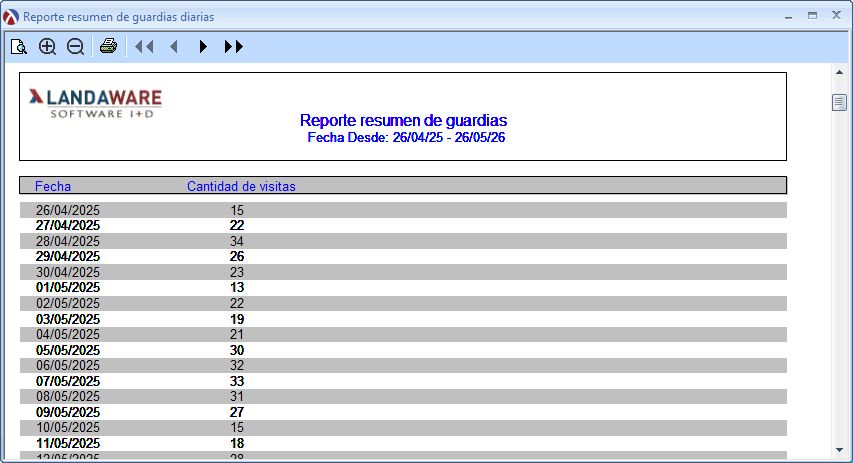Click visit count 27 for 09/05/2025
This screenshot has height=463, width=853.
coord(237,412)
